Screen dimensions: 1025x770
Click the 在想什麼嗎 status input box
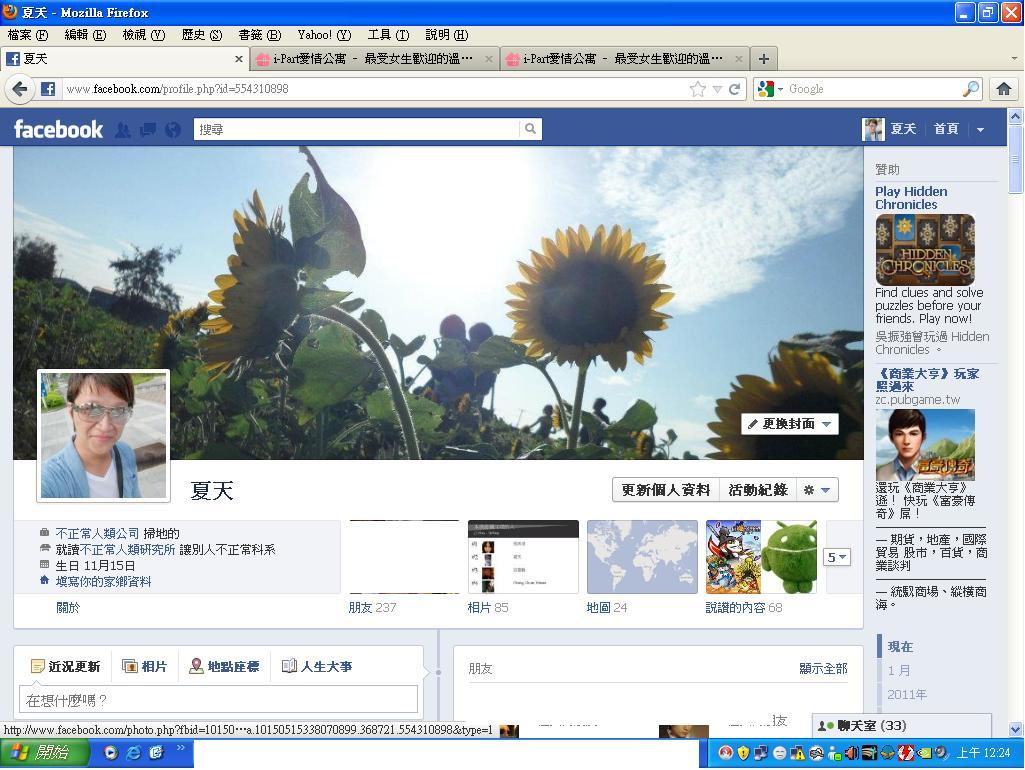coord(218,700)
